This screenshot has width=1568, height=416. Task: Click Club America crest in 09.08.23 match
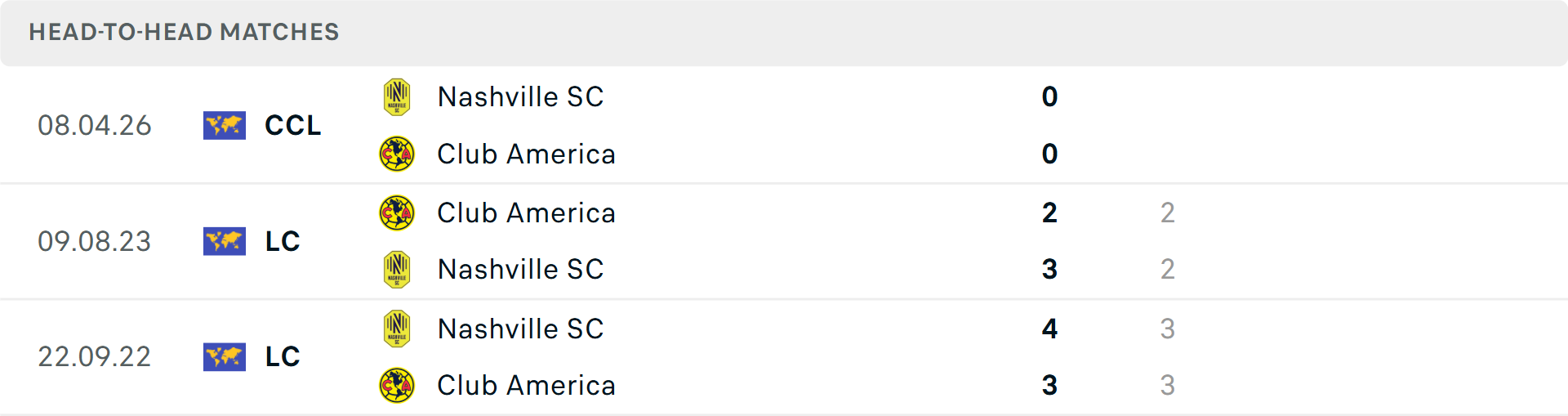point(397,213)
